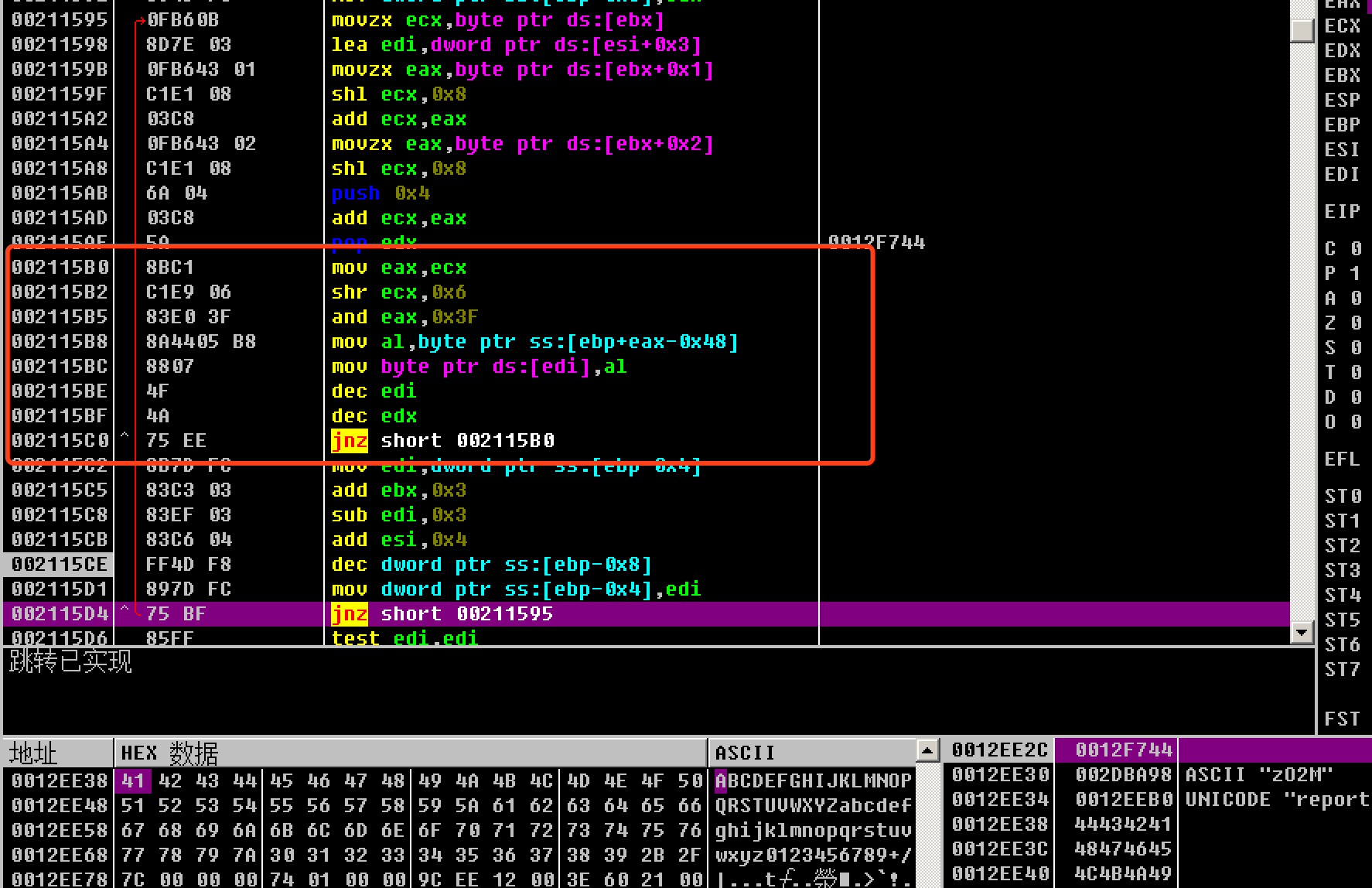Click the ESP register label
Viewport: 1372px width, 888px height.
pyautogui.click(x=1343, y=101)
